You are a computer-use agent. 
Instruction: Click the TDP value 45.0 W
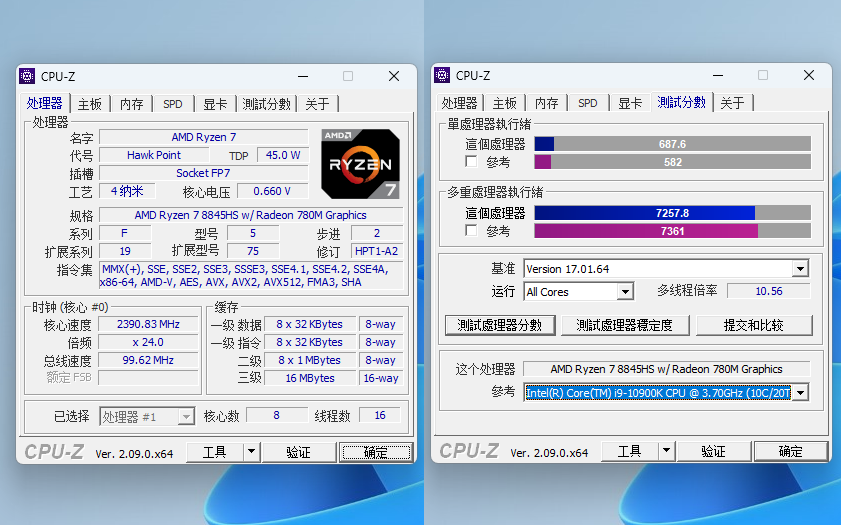pyautogui.click(x=283, y=155)
